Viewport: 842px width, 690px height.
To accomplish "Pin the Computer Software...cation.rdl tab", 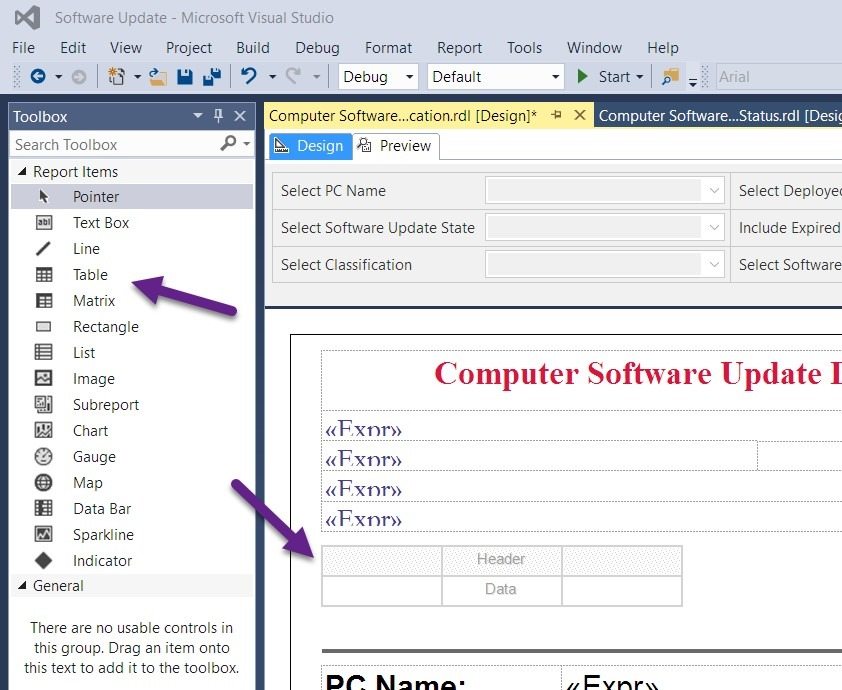I will point(556,115).
